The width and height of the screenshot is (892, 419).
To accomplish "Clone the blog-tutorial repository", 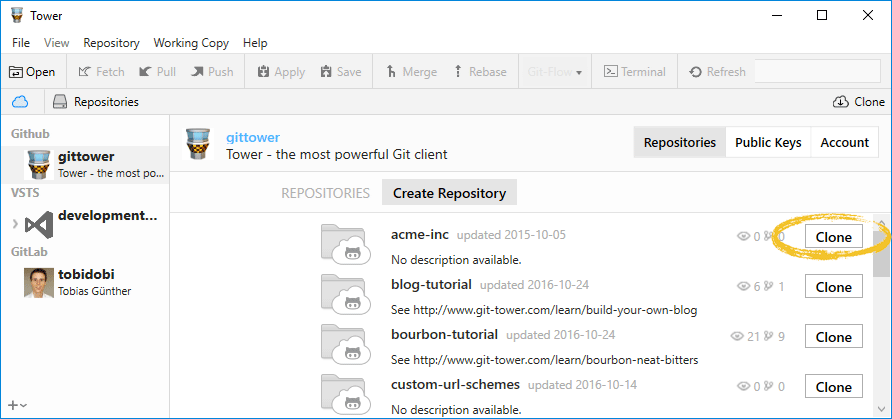I will click(x=833, y=287).
